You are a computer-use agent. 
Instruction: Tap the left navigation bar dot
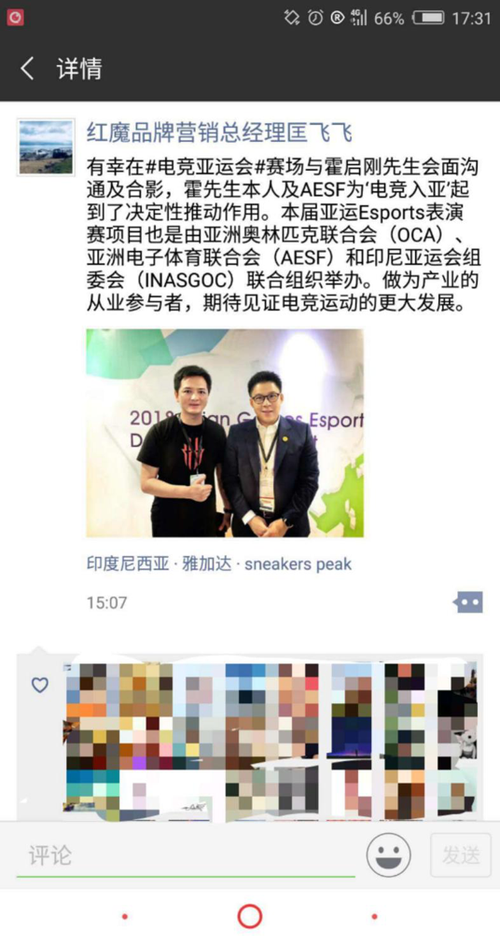coord(125,917)
